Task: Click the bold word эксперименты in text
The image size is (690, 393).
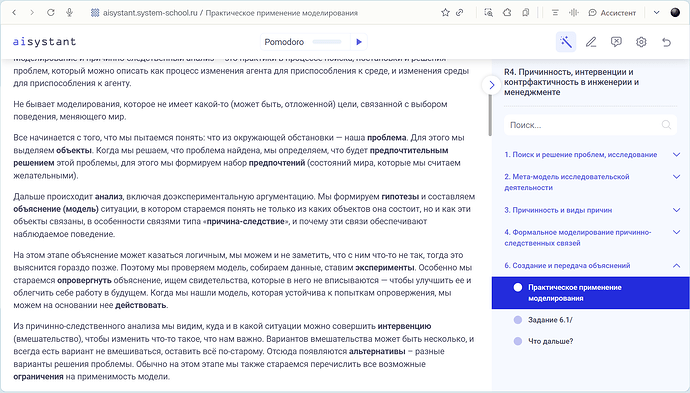Action: [x=385, y=268]
